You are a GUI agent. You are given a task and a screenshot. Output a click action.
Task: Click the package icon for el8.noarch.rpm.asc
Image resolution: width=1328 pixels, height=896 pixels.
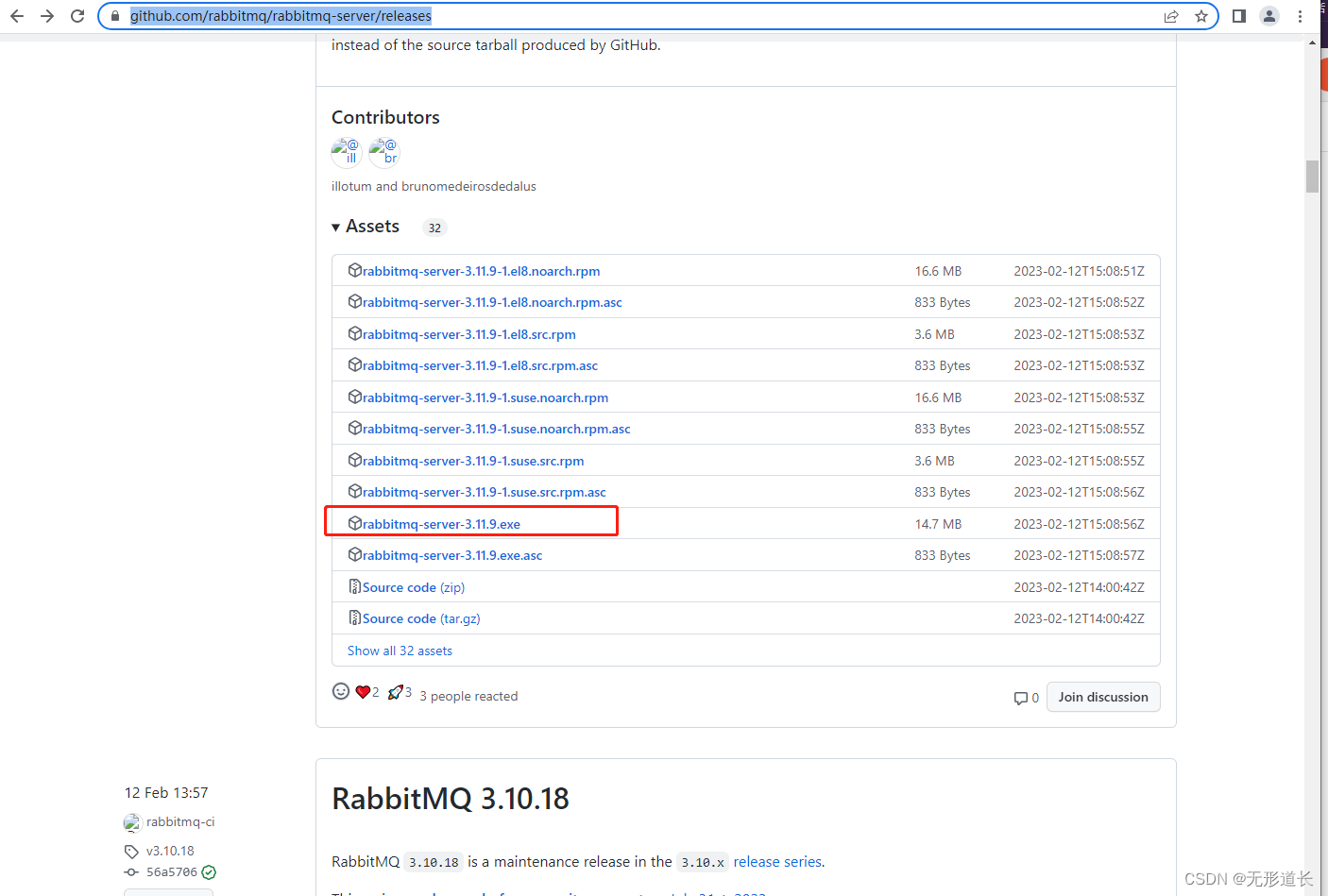pyautogui.click(x=355, y=302)
